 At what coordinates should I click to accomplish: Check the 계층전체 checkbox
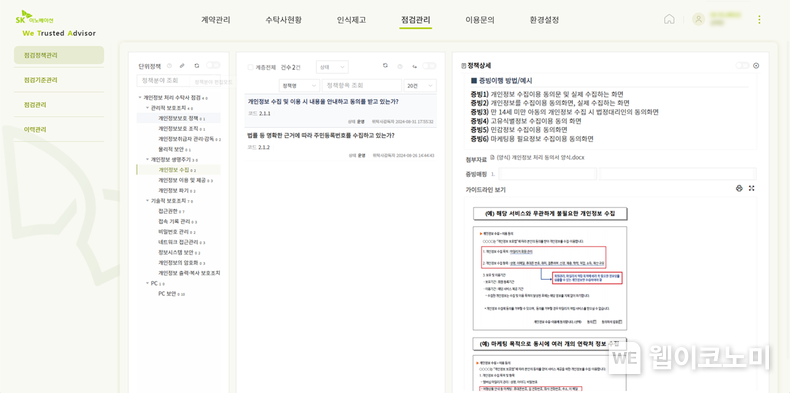click(x=250, y=67)
